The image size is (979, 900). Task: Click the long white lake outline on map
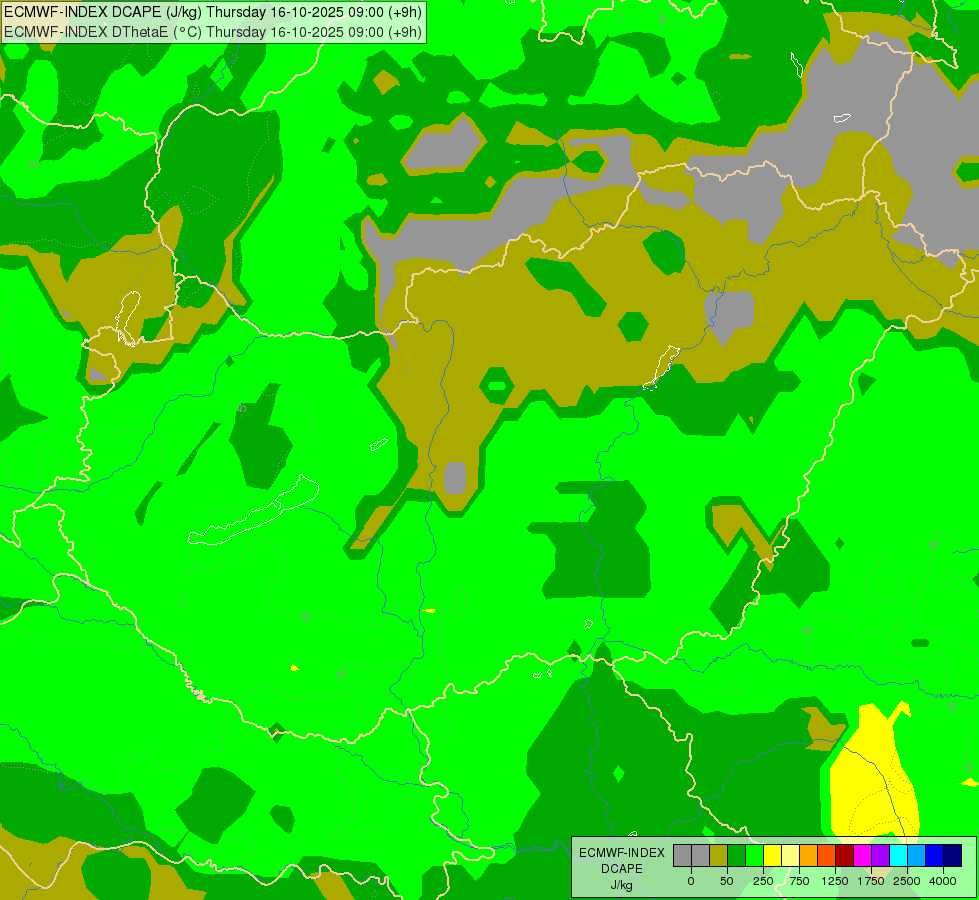click(x=253, y=511)
